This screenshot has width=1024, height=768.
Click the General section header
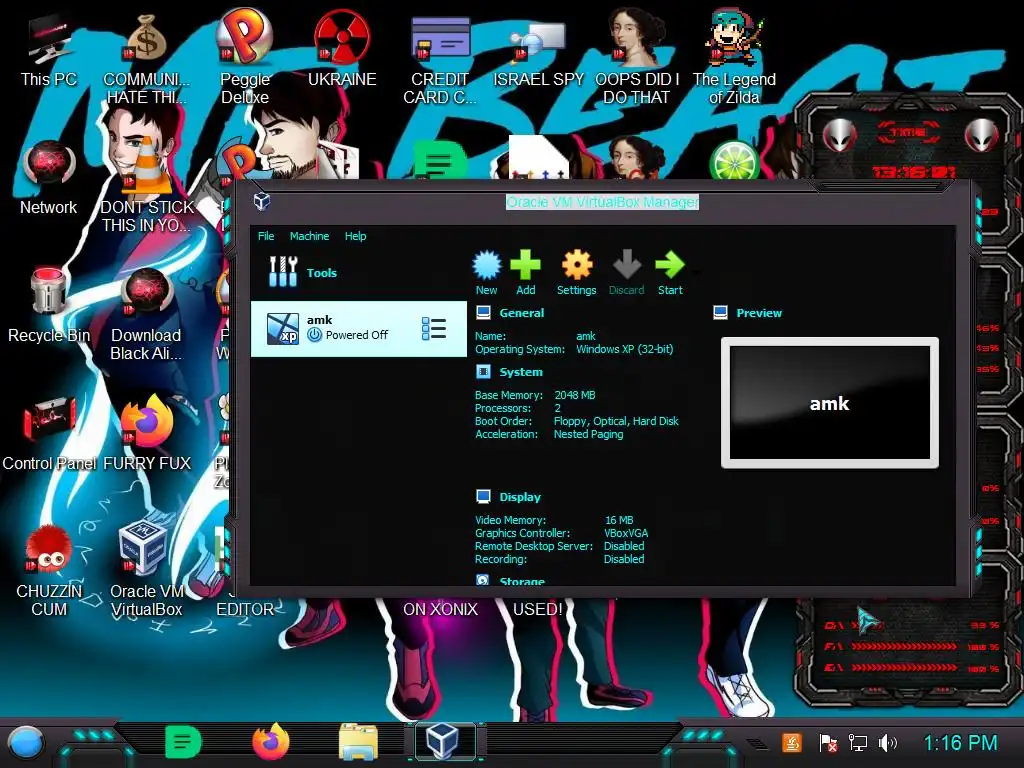(x=521, y=313)
